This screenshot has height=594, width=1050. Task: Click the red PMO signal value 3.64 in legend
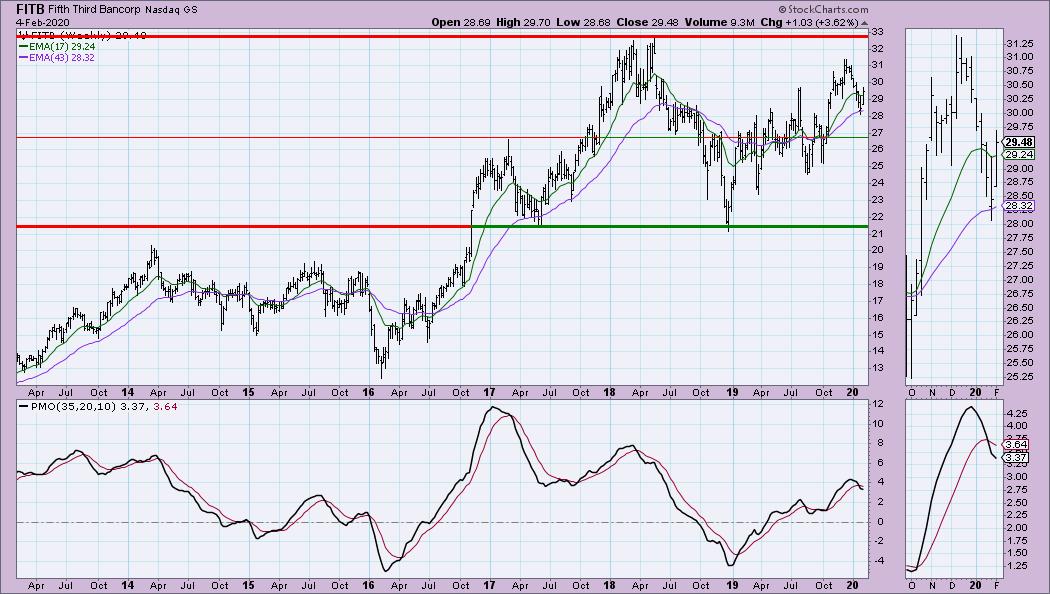[x=165, y=406]
